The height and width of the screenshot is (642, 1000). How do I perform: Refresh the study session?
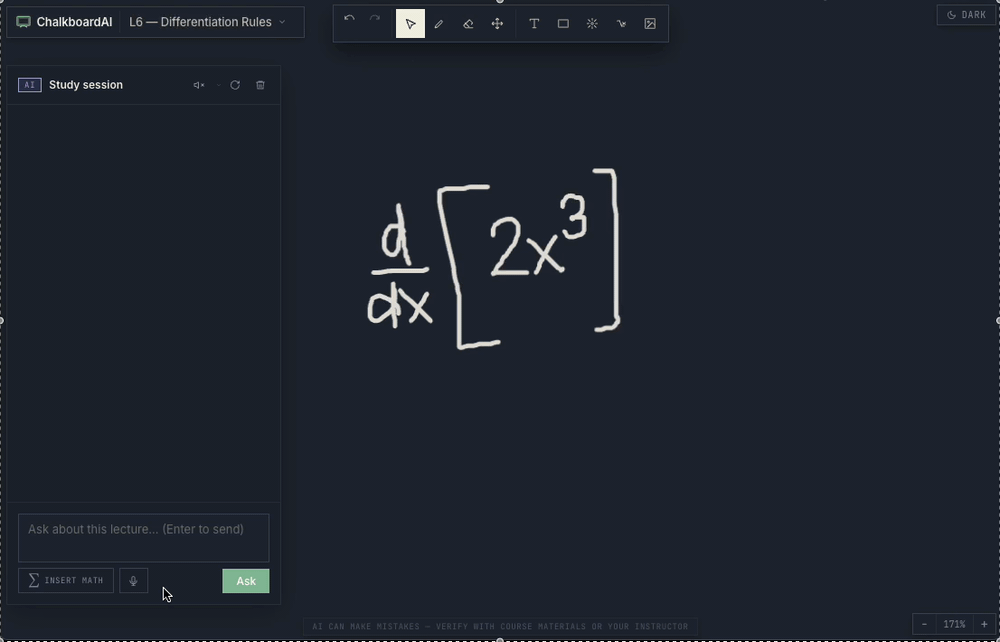[235, 85]
